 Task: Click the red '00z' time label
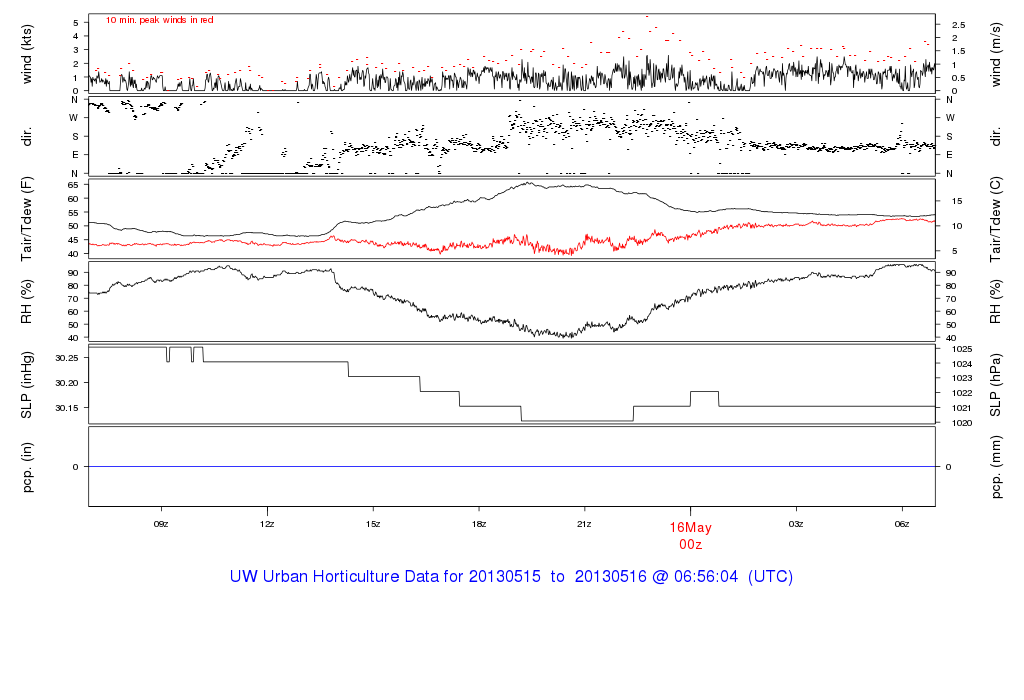(x=690, y=545)
